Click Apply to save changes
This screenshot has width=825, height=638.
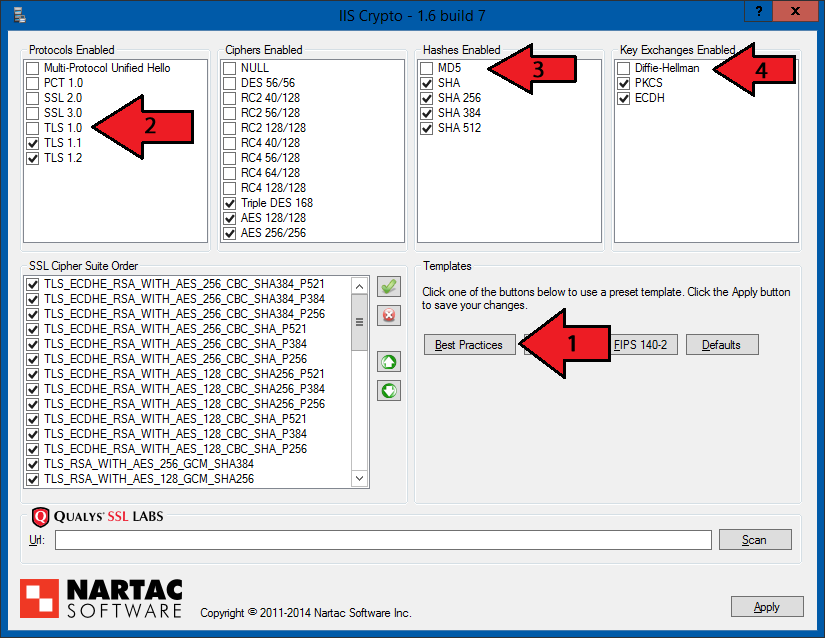[767, 607]
